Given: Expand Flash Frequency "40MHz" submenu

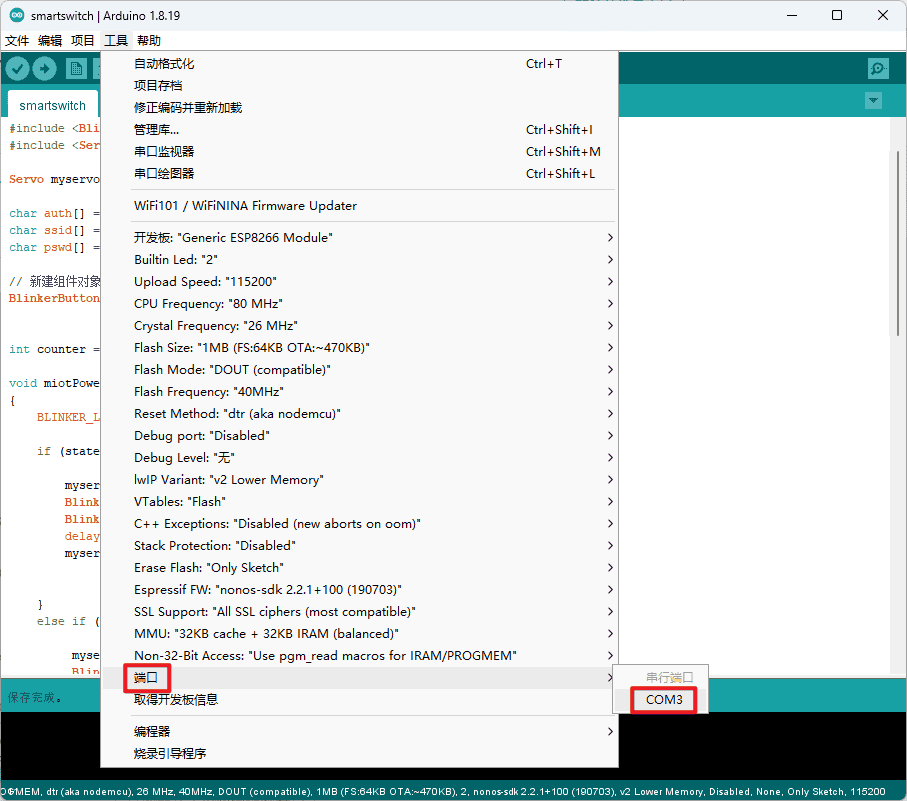Looking at the screenshot, I should (x=359, y=392).
